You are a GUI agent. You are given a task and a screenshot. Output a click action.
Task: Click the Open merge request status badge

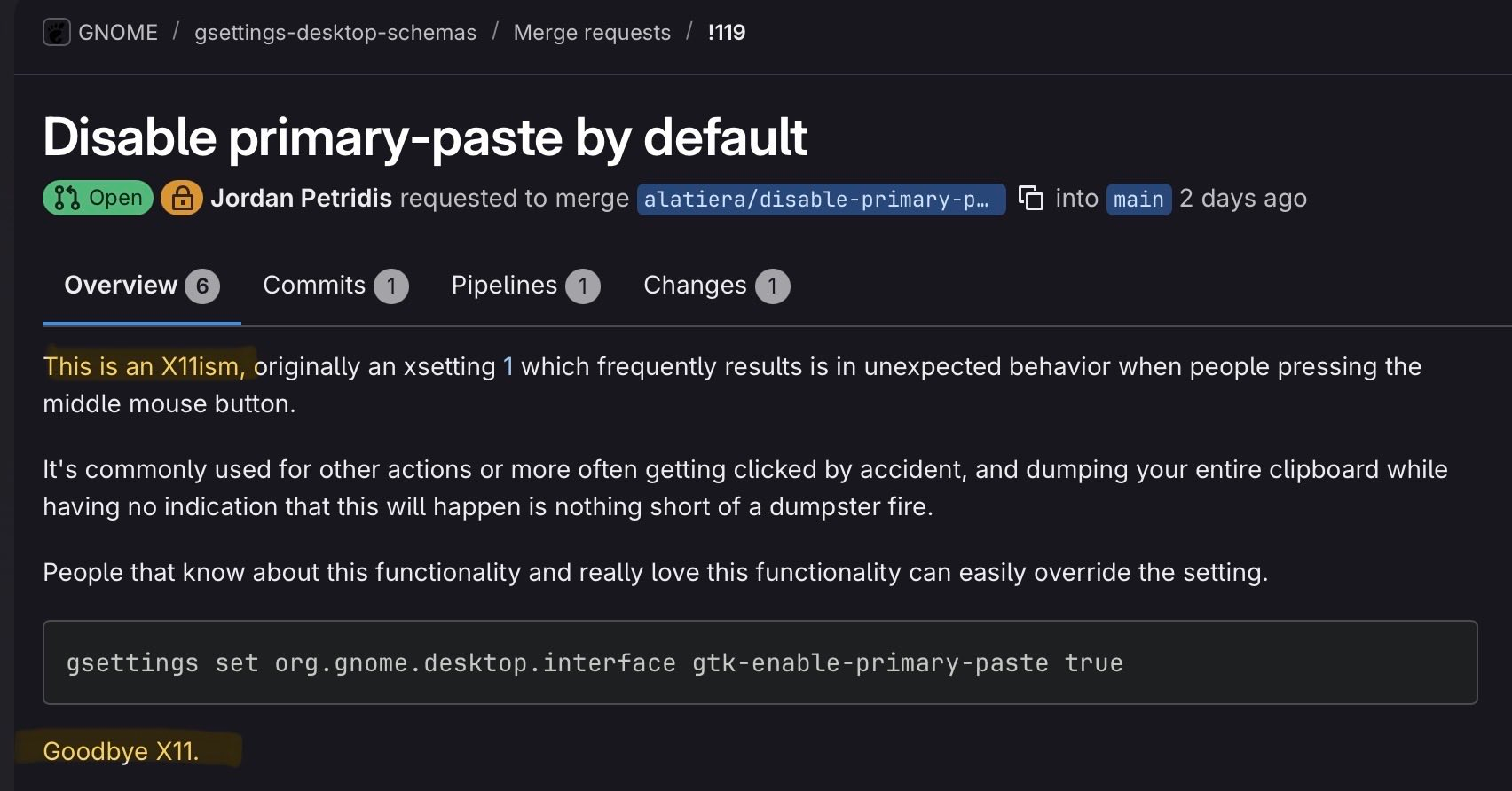tap(98, 198)
